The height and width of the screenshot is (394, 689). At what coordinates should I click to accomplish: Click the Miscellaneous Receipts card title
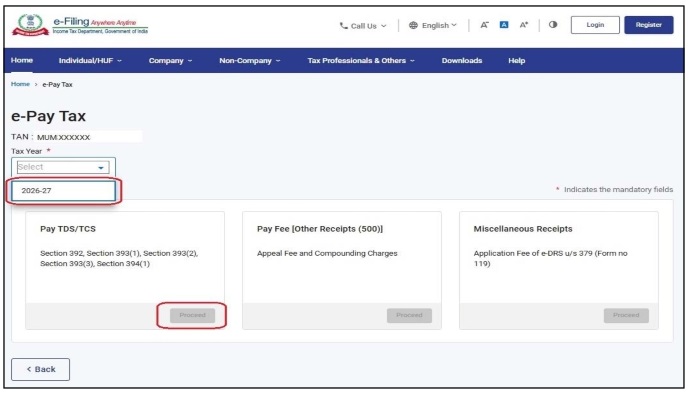(523, 229)
